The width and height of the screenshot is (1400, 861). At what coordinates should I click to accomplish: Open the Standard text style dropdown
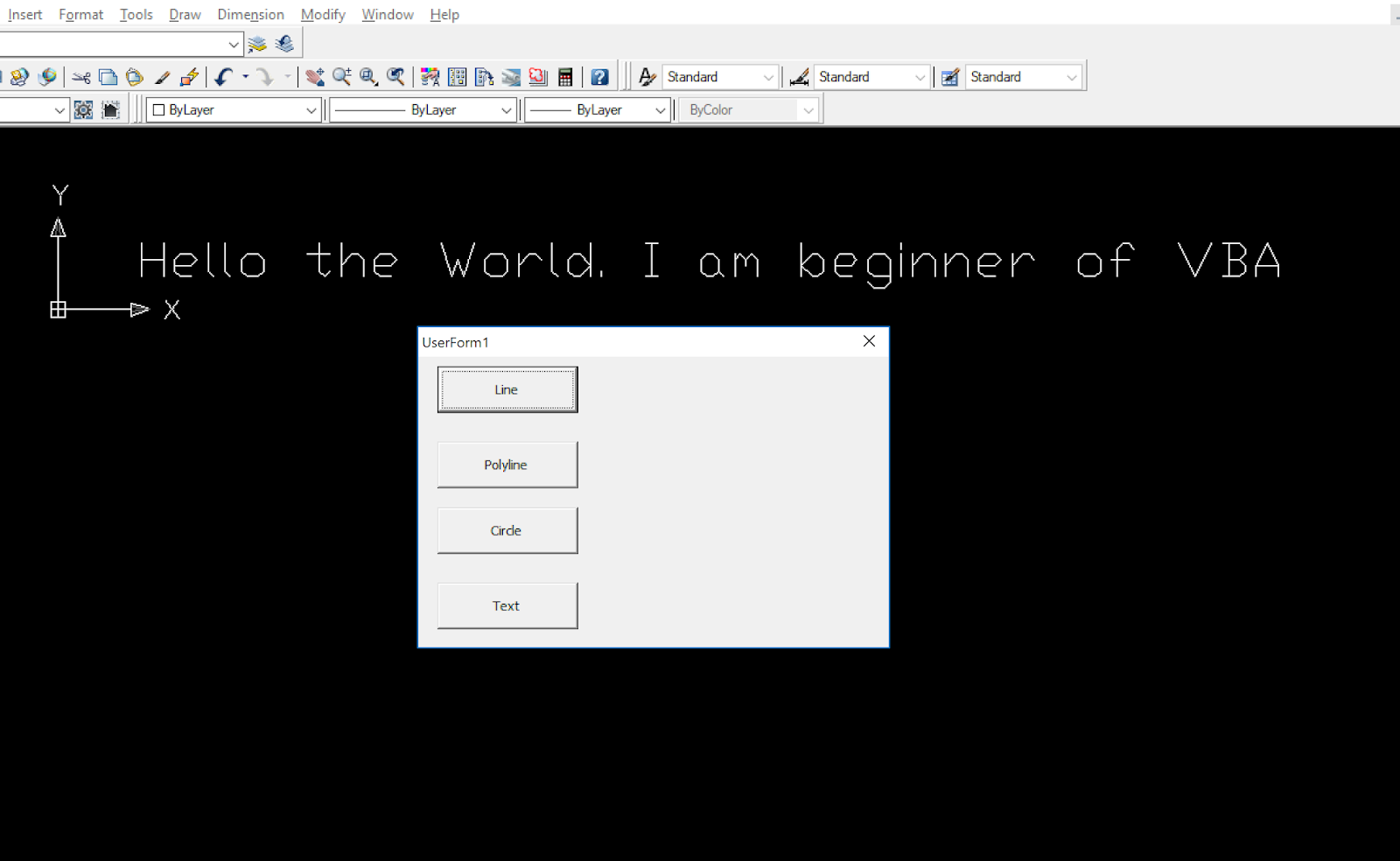click(770, 77)
